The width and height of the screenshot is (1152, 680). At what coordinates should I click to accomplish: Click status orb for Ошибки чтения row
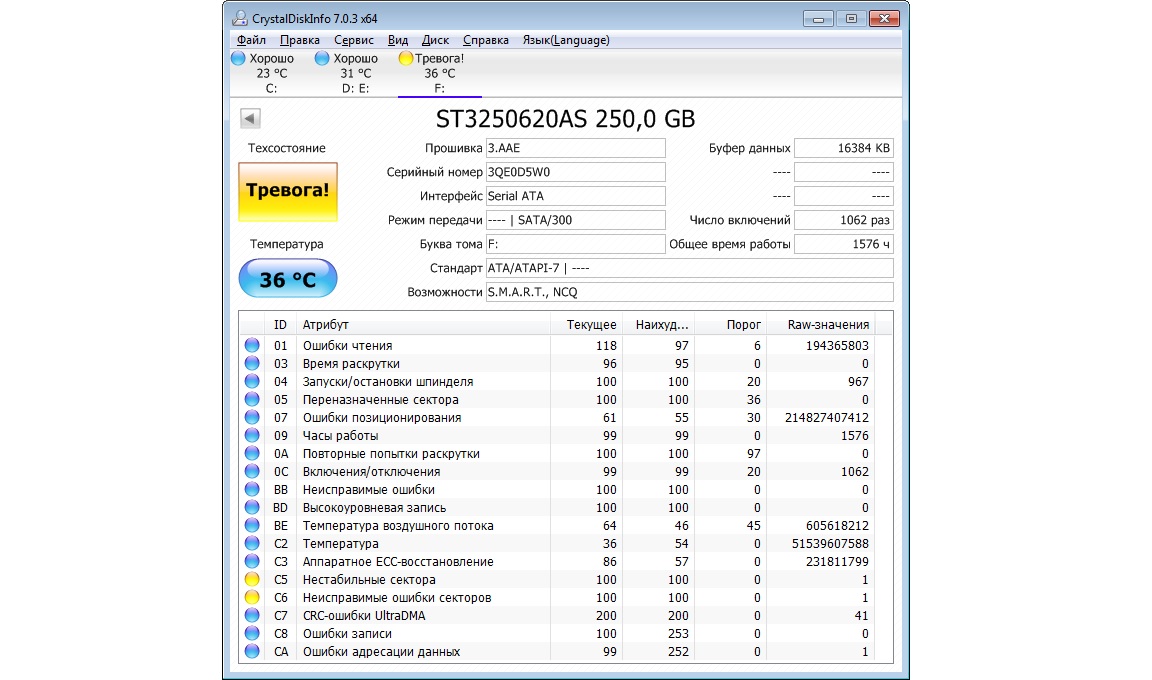[x=252, y=345]
